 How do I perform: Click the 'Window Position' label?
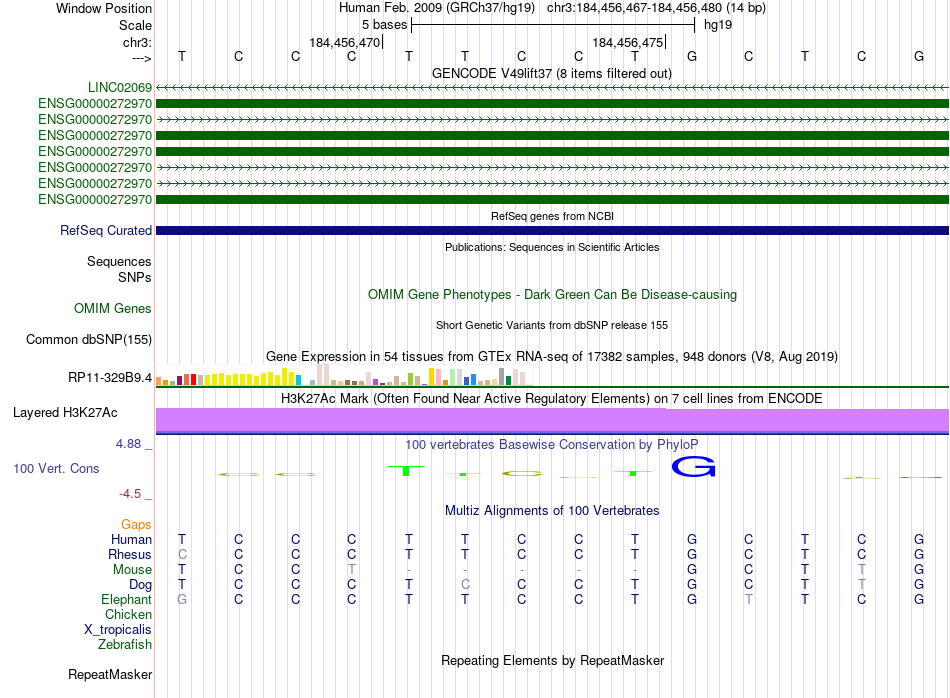104,8
